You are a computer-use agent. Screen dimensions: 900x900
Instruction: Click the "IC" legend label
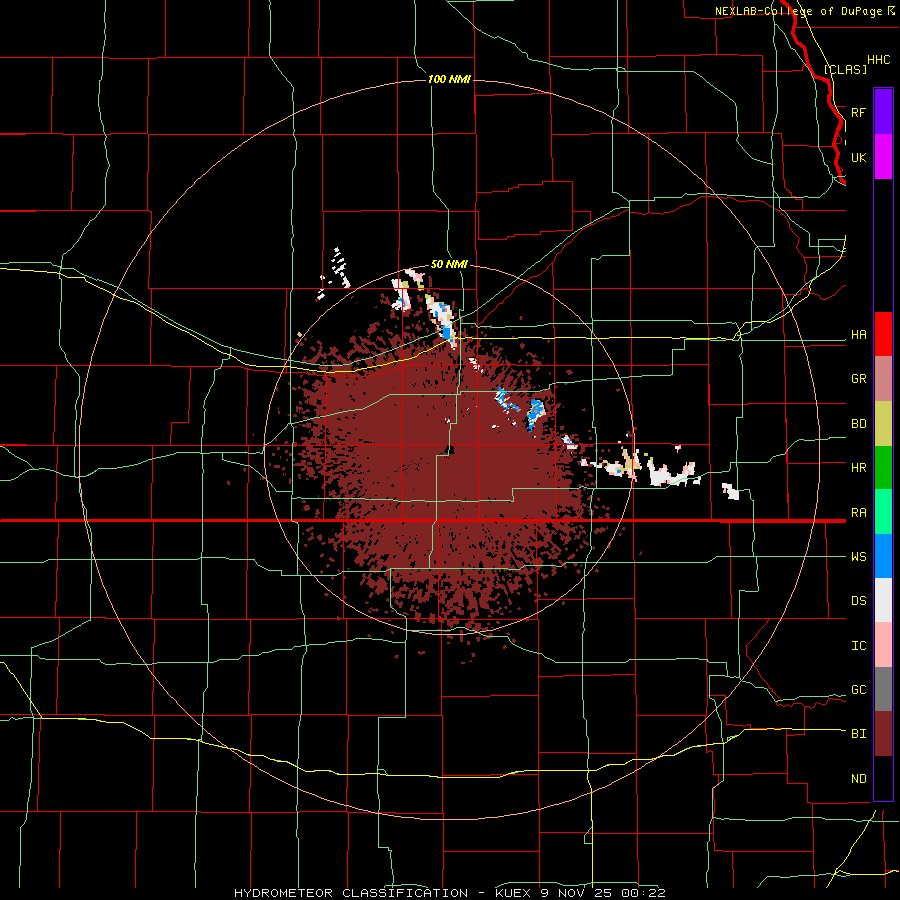[859, 646]
